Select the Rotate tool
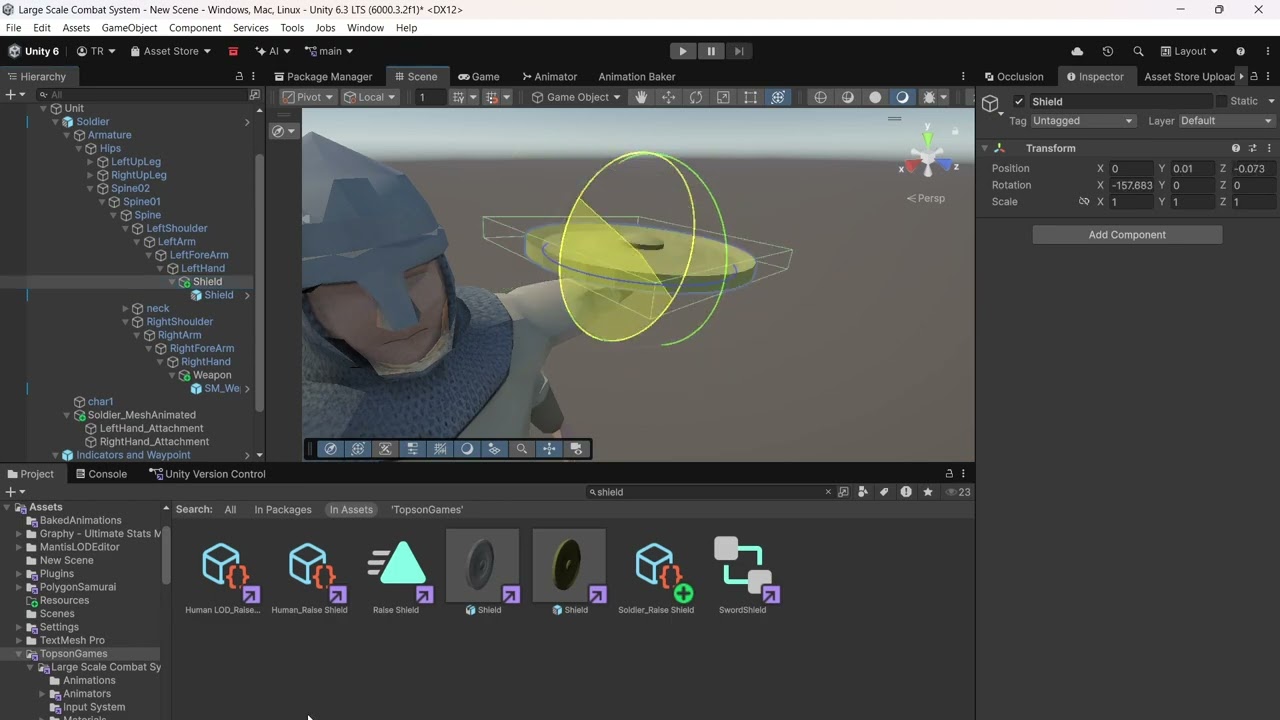 pos(696,97)
